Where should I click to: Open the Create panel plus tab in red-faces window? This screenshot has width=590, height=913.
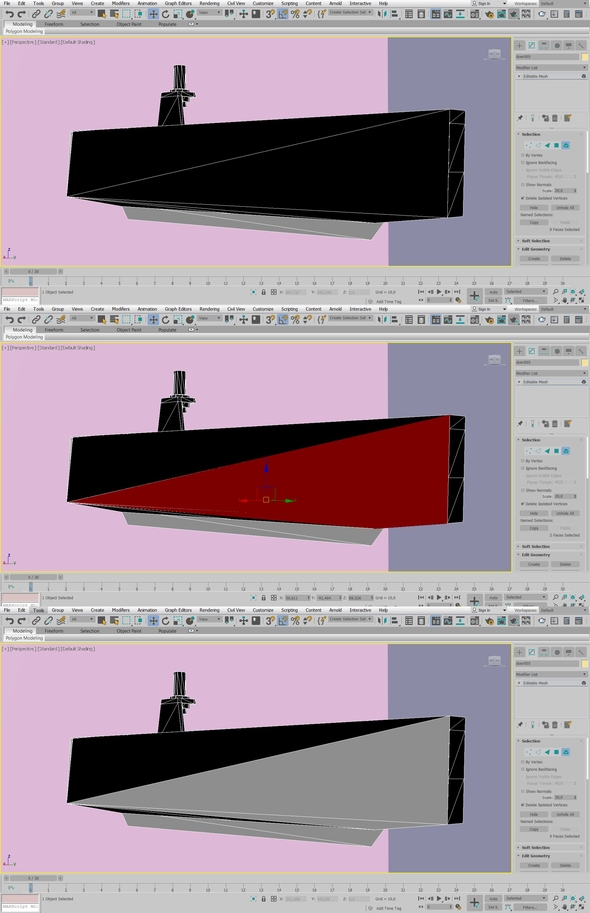point(520,351)
